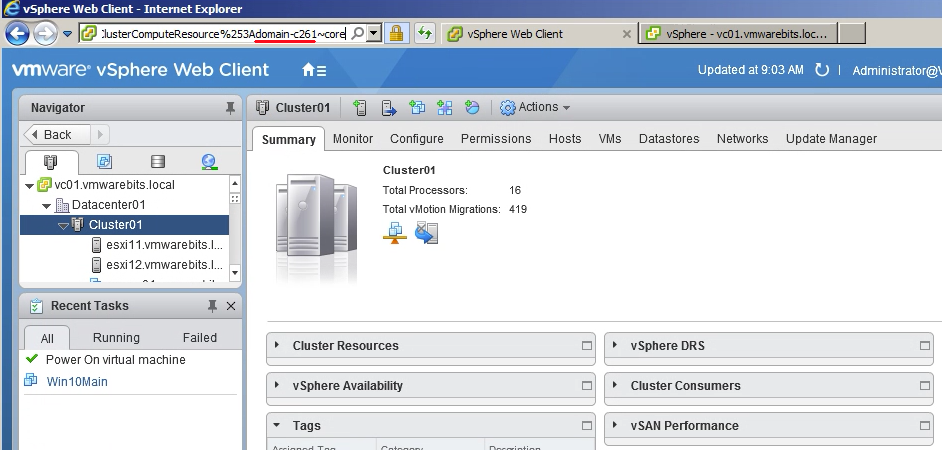Click the New Resource Pool toolbar icon
Screen dimensions: 942x450
coord(472,108)
